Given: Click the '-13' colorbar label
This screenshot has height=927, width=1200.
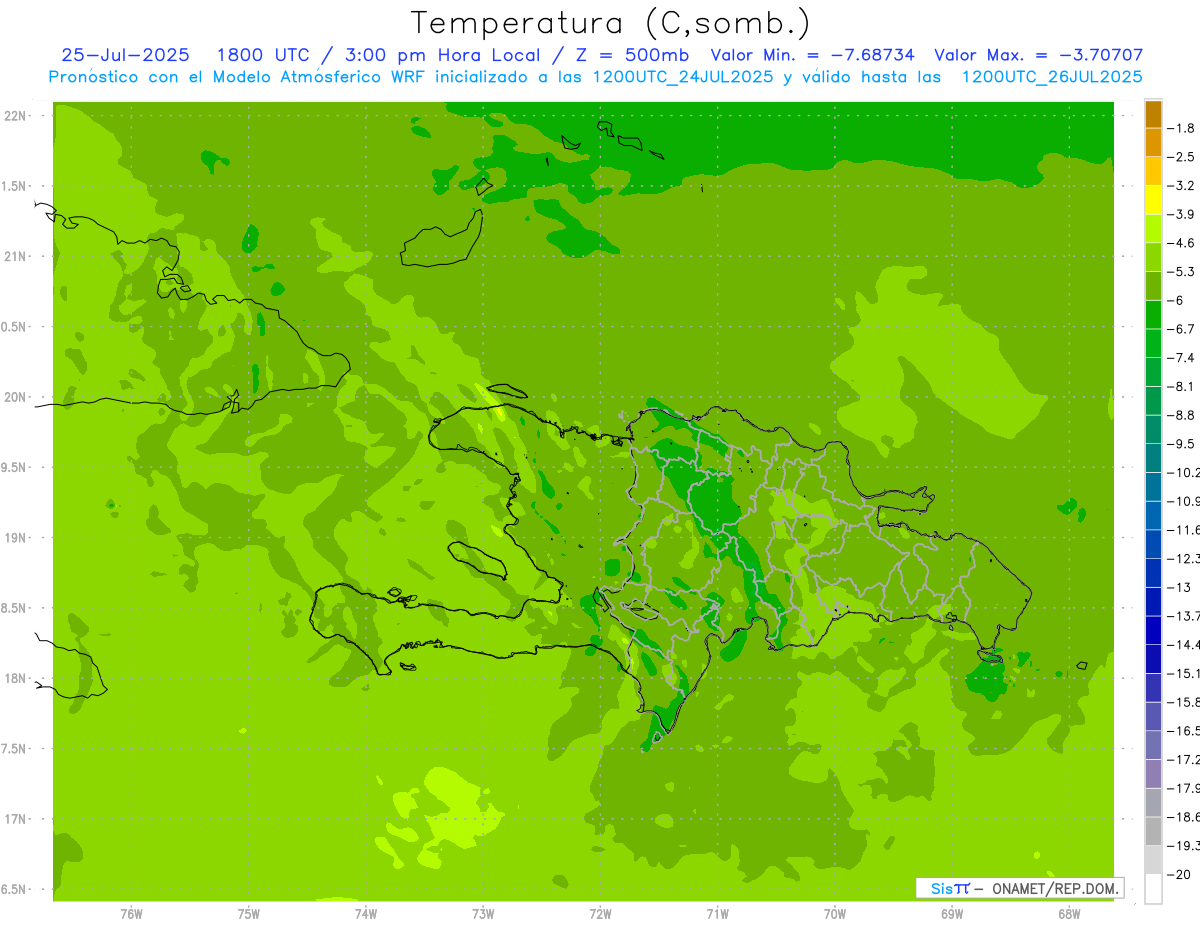Looking at the screenshot, I should click(1179, 587).
